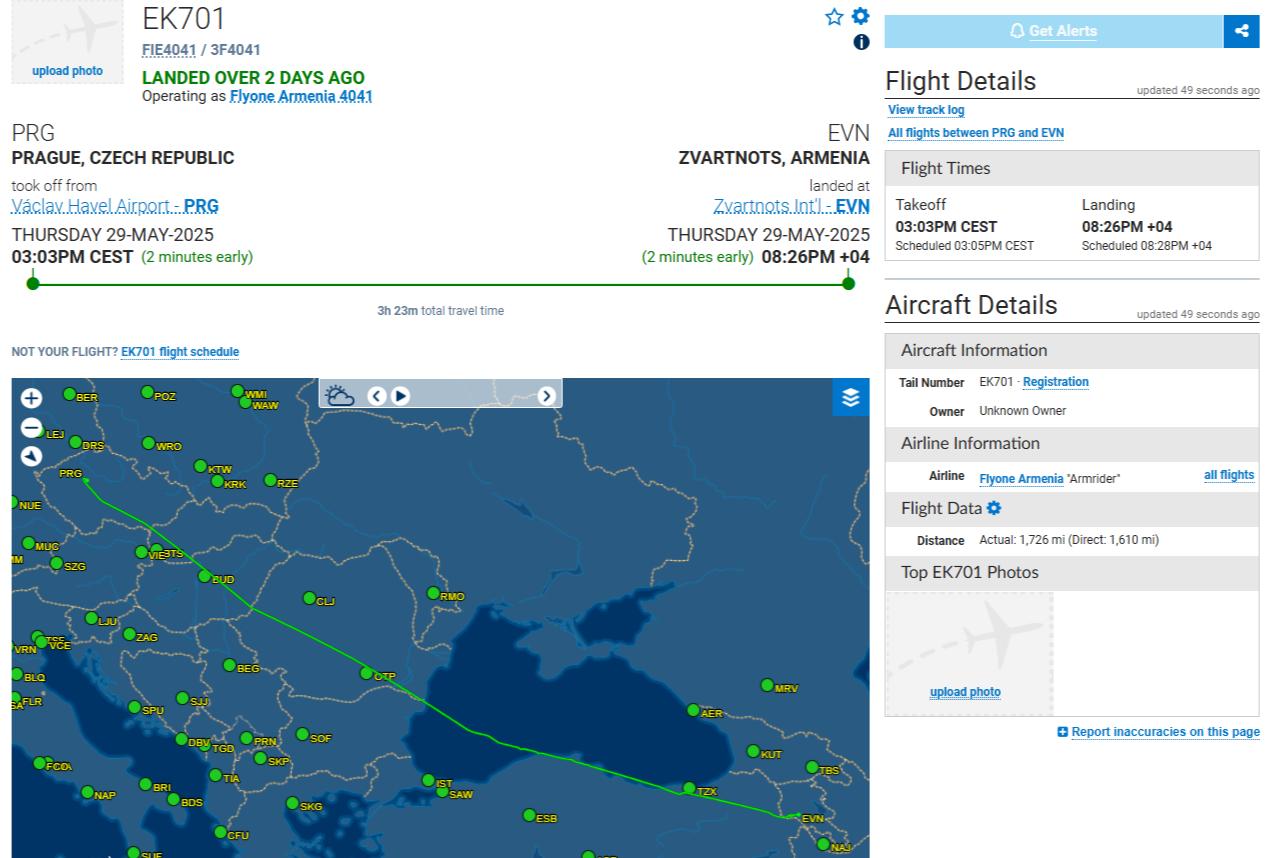Click the TBS airport marker
The height and width of the screenshot is (858, 1268).
point(812,767)
